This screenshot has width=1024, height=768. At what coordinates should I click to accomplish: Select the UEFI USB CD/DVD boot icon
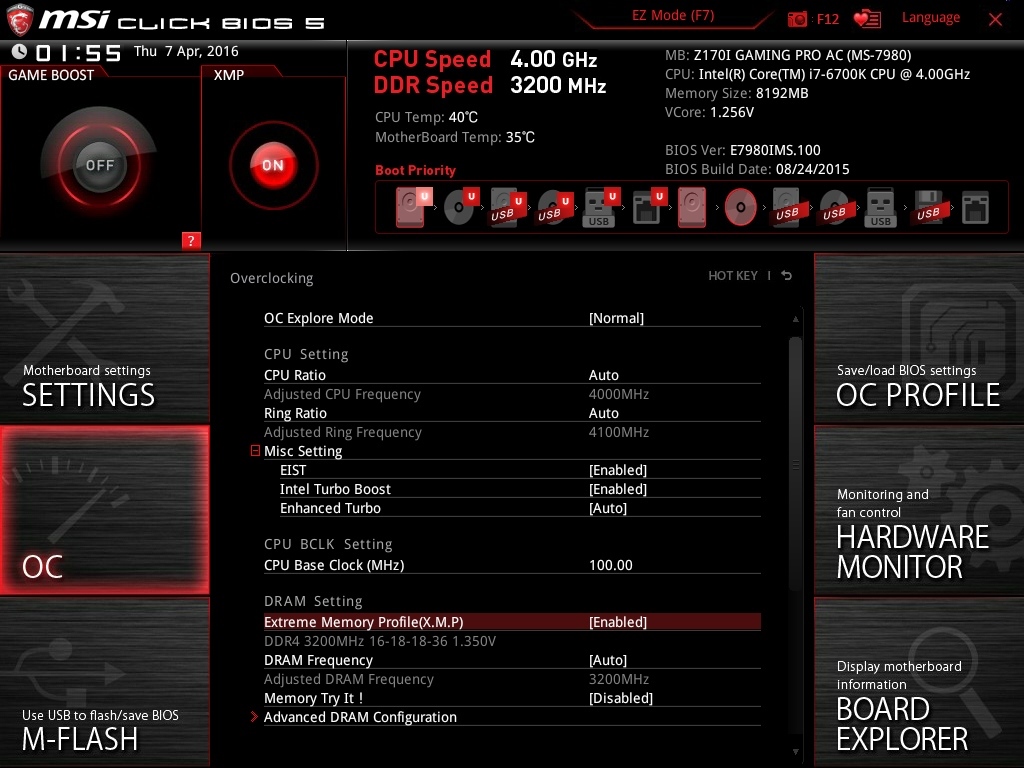554,208
